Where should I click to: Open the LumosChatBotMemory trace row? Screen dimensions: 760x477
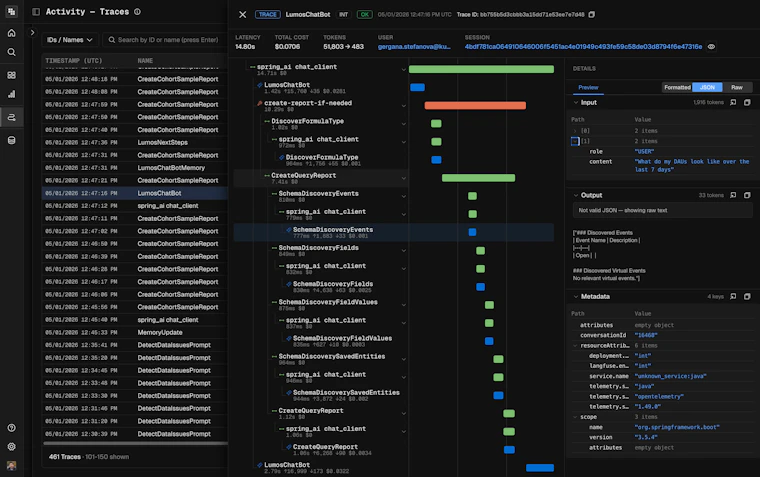click(135, 168)
